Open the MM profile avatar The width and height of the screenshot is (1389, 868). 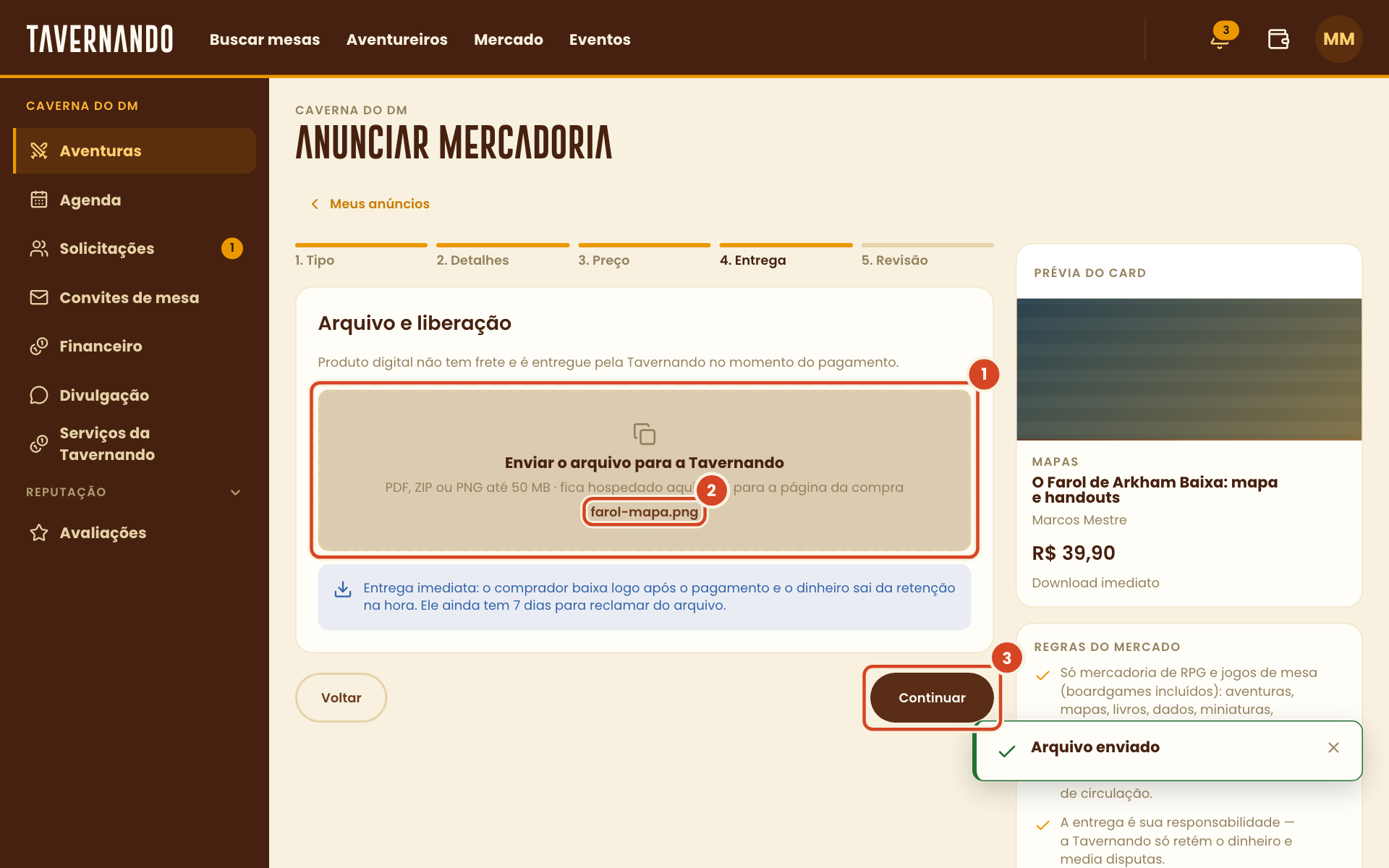point(1338,39)
